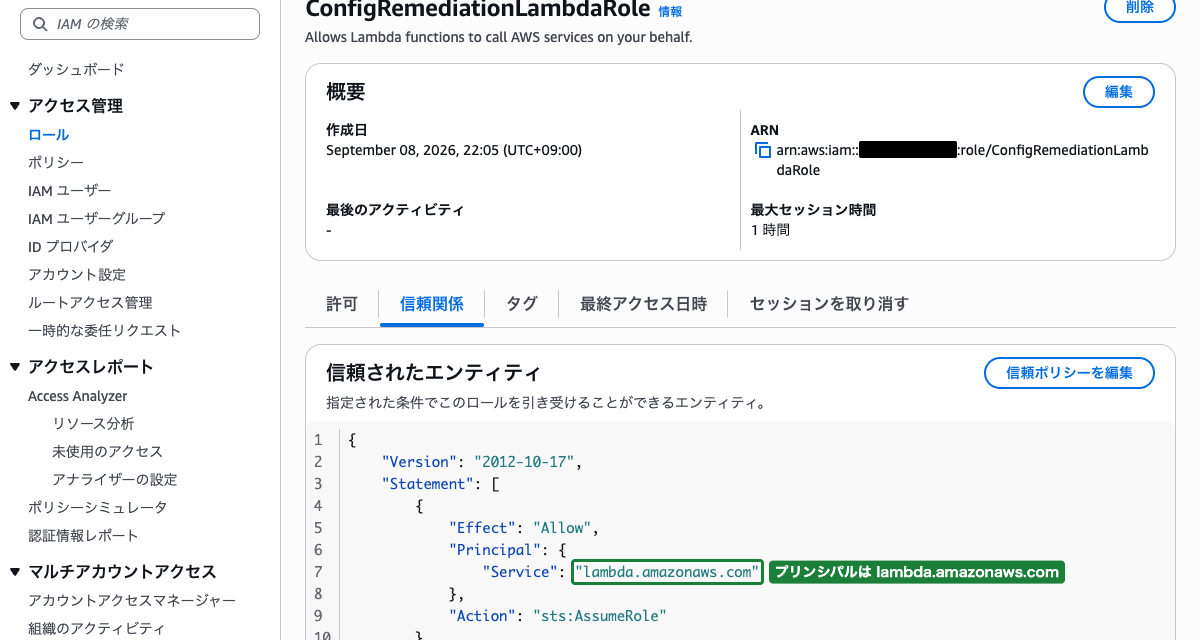Open ID プロバイダ in sidebar
This screenshot has height=640, width=1200.
71,246
